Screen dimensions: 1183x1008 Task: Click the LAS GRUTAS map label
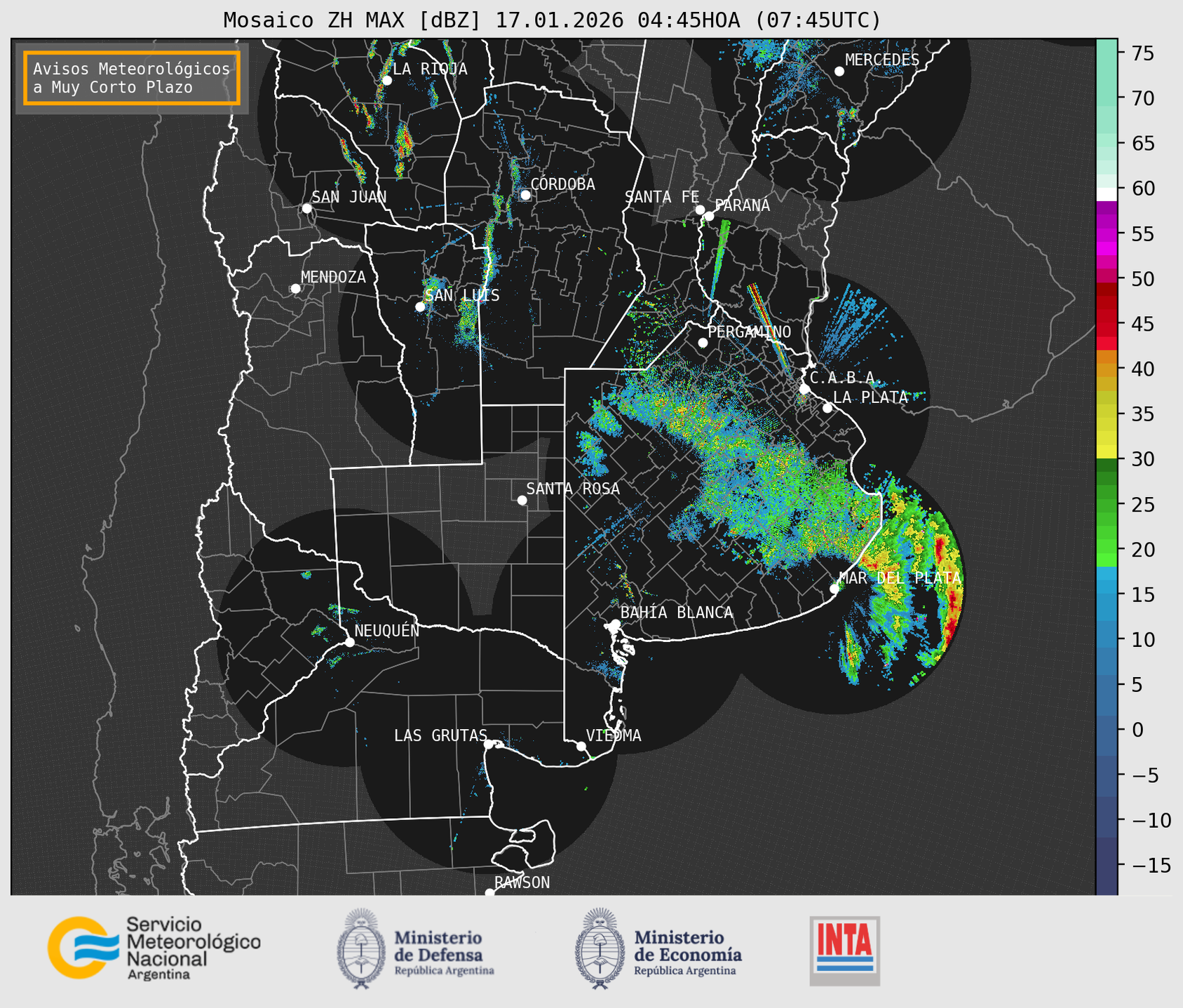coord(440,735)
